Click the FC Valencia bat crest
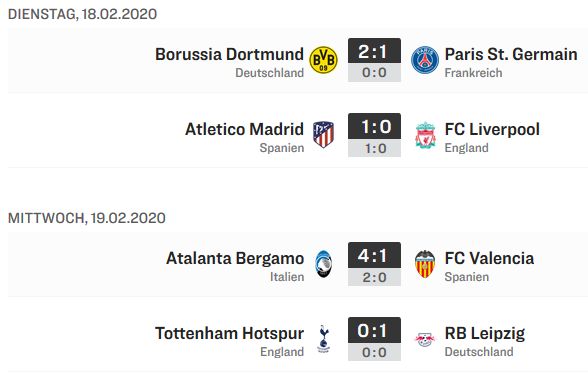 pyautogui.click(x=425, y=264)
